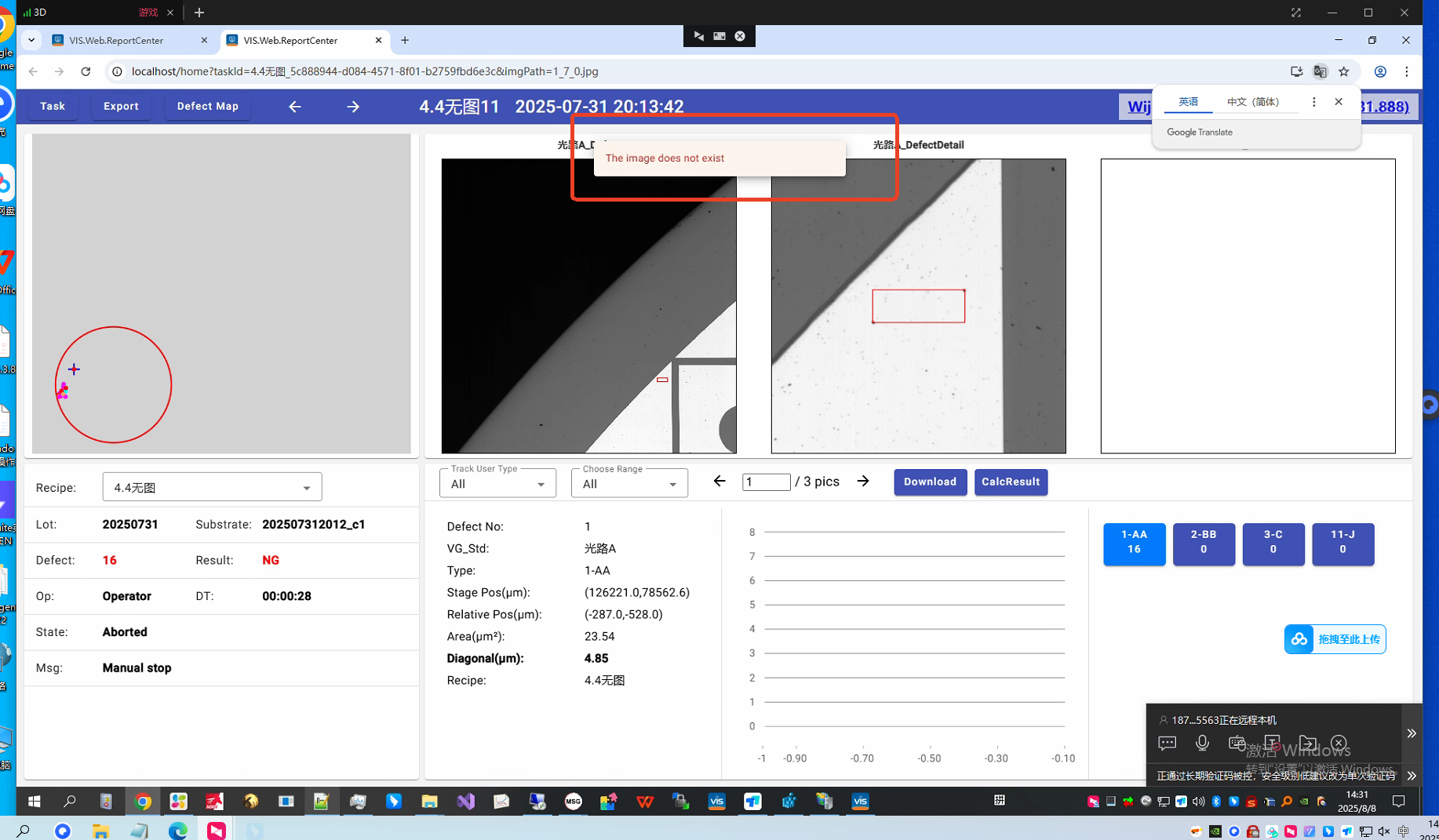Open Translate popup options menu
The height and width of the screenshot is (840, 1439).
click(x=1313, y=102)
